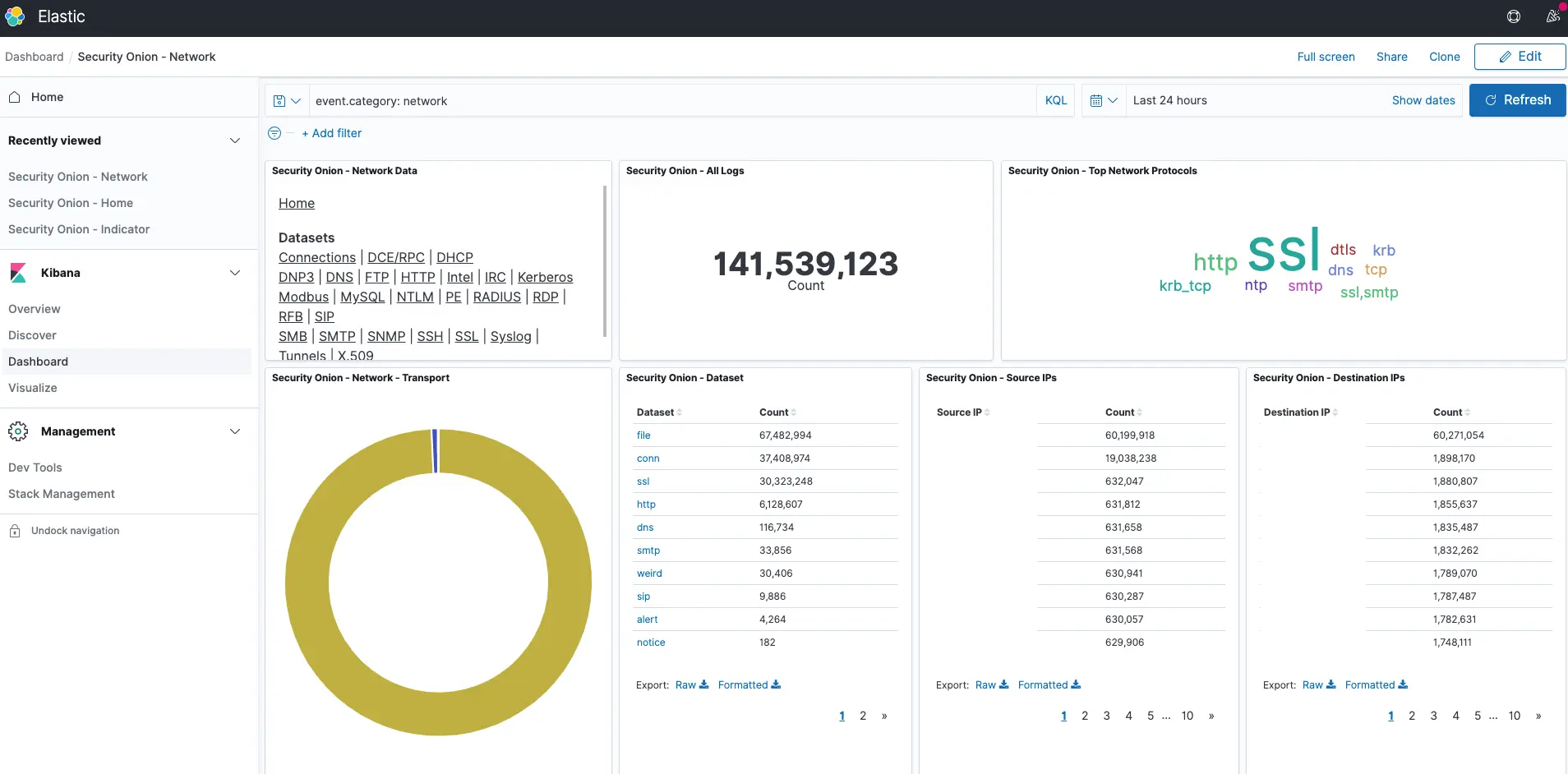Download Formatted export icon in Dataset panel
The height and width of the screenshot is (774, 1568).
tap(776, 684)
